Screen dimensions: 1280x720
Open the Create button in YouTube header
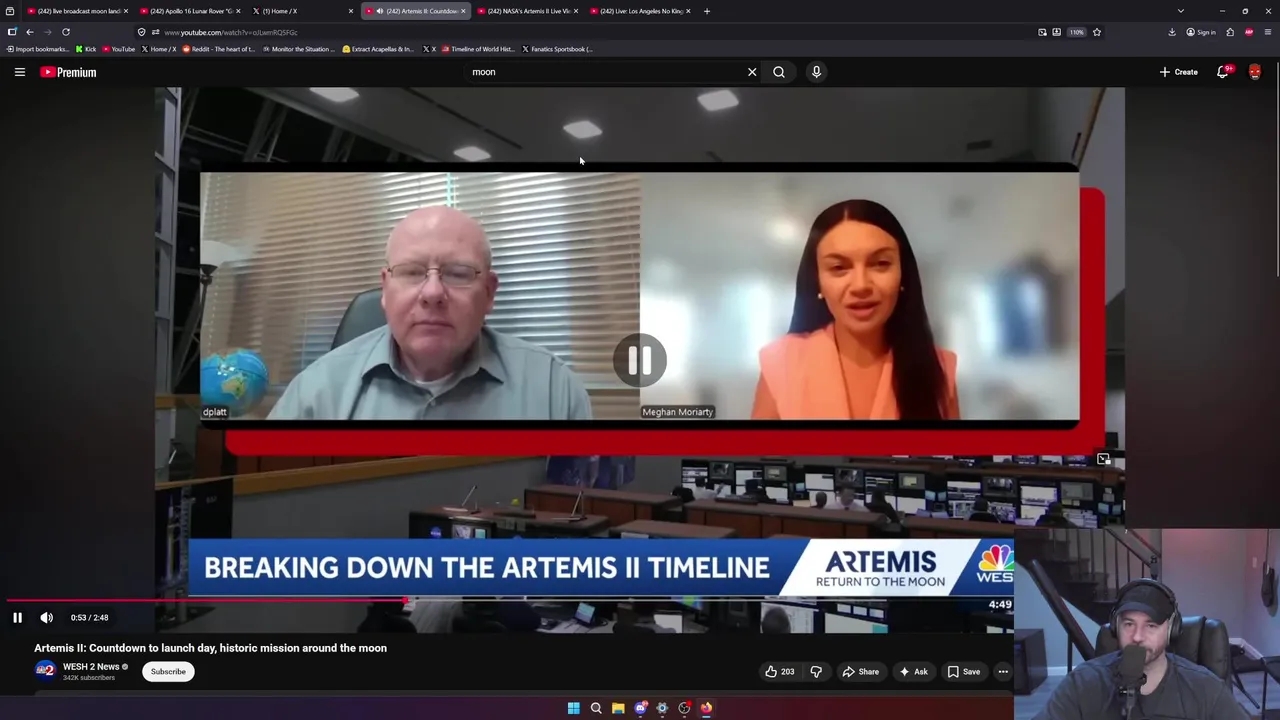click(x=1179, y=72)
